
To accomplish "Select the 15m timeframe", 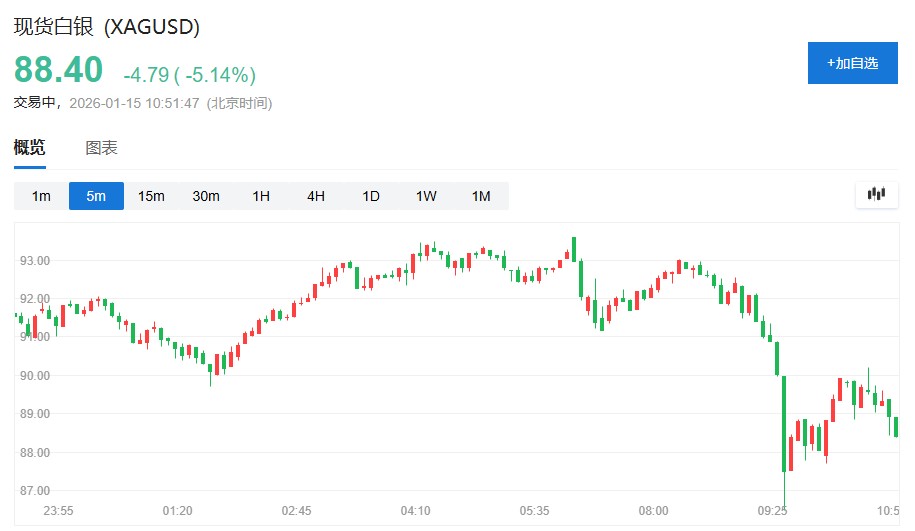I will (151, 196).
